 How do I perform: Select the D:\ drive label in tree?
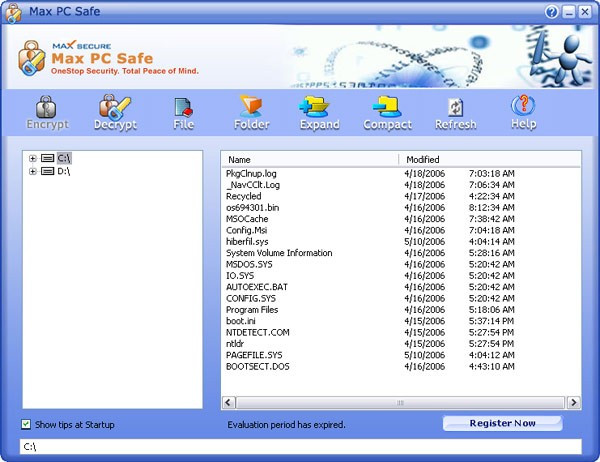click(64, 171)
